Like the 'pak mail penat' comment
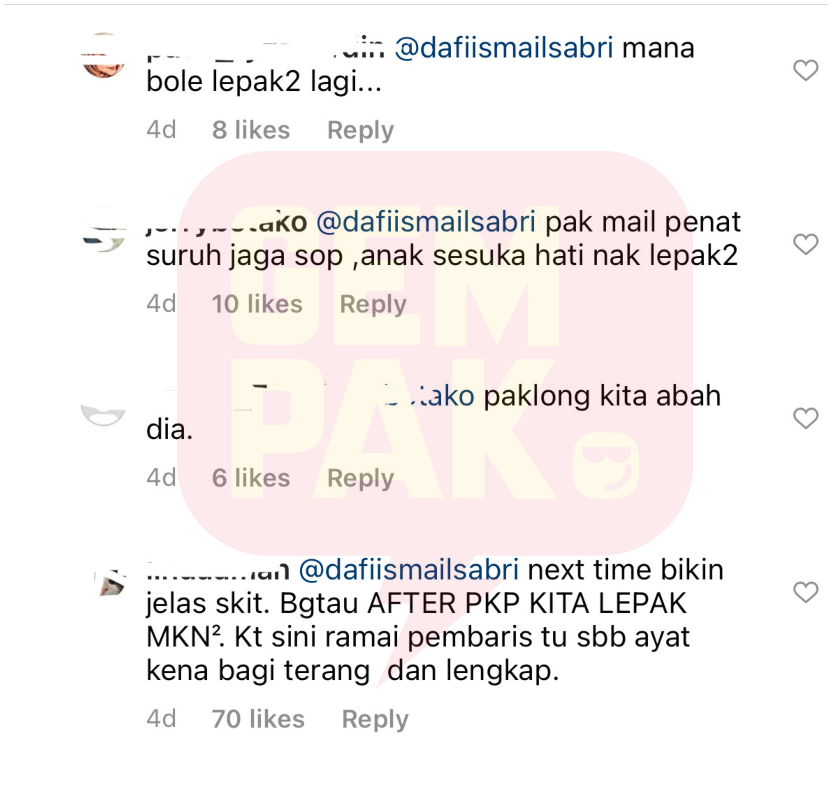Viewport: 832px width, 797px height. (x=805, y=244)
